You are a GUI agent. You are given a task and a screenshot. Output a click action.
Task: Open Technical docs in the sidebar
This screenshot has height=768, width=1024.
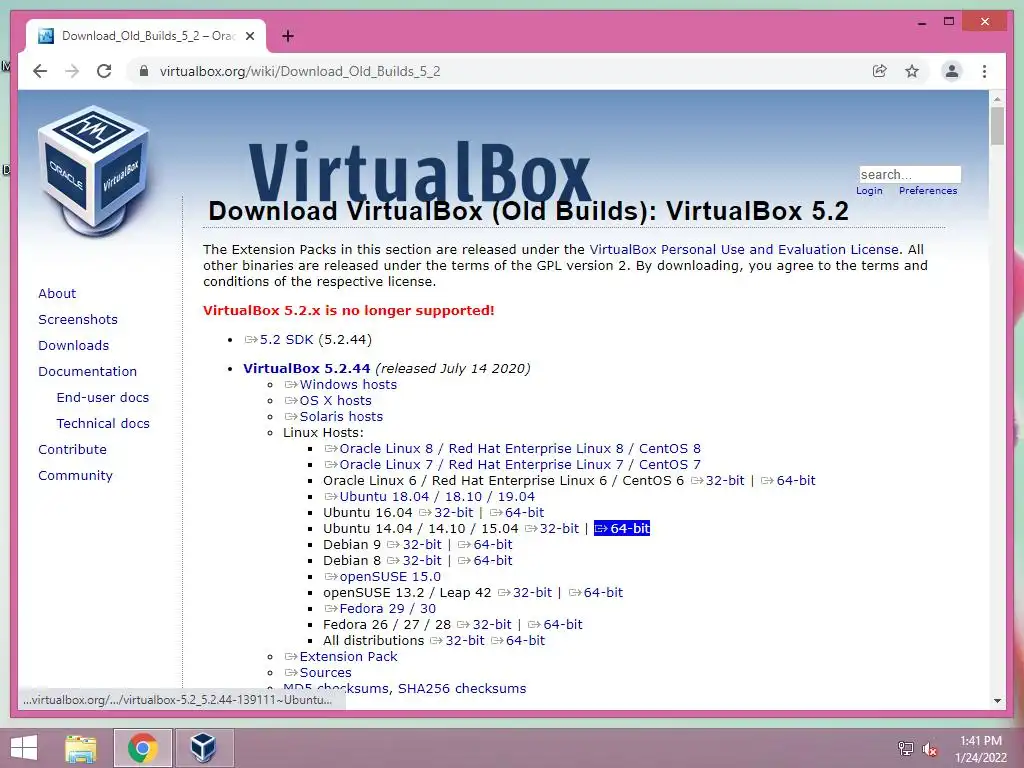(x=103, y=424)
